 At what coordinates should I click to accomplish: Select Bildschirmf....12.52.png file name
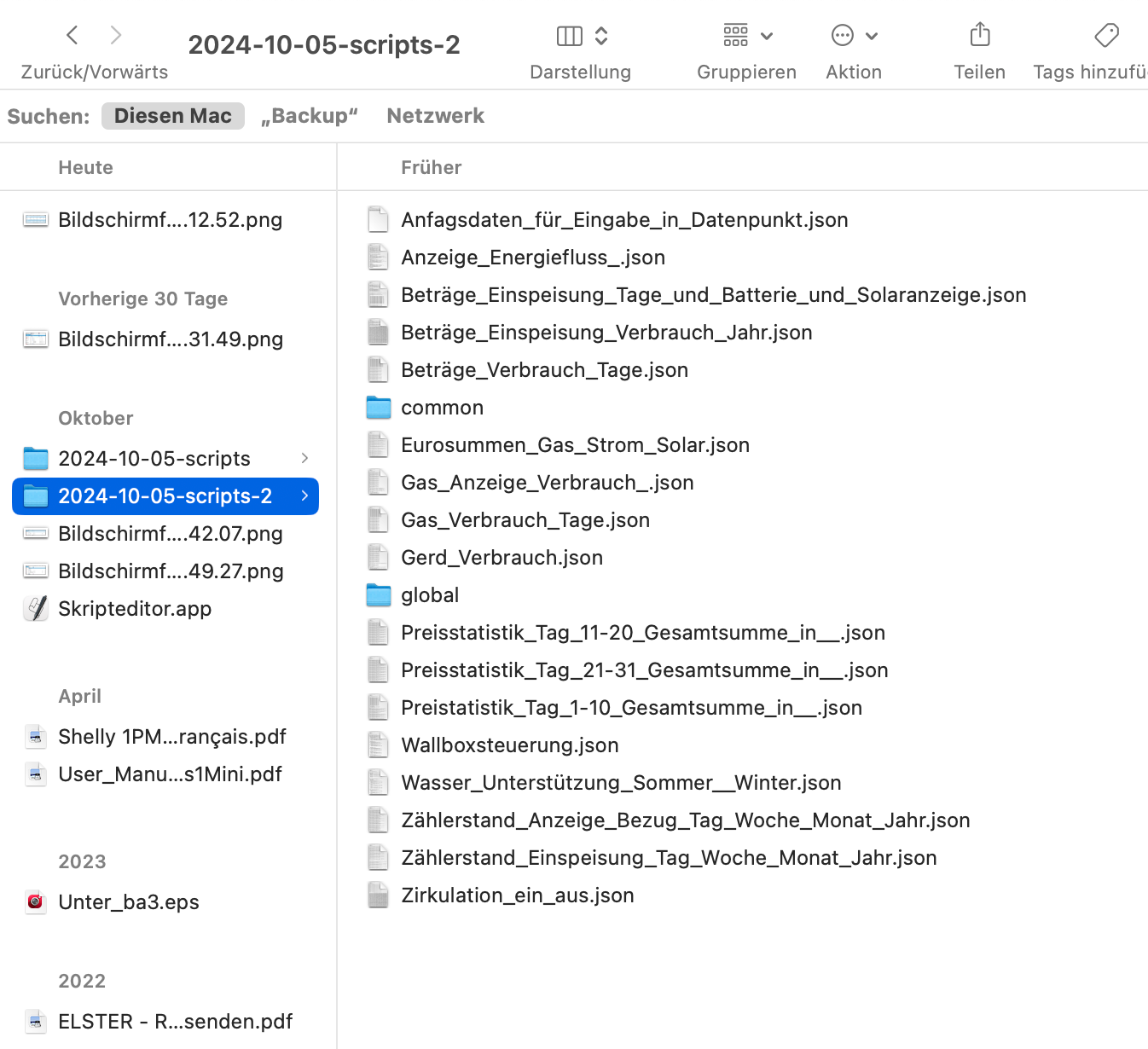[171, 220]
